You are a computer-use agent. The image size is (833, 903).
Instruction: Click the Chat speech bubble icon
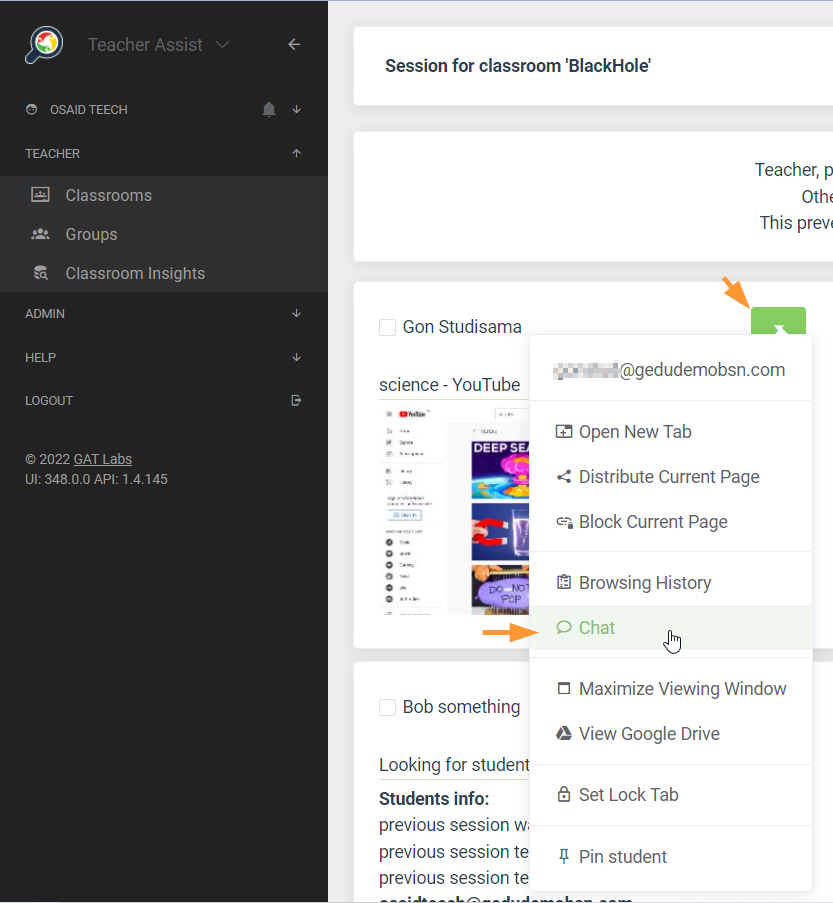coord(563,627)
